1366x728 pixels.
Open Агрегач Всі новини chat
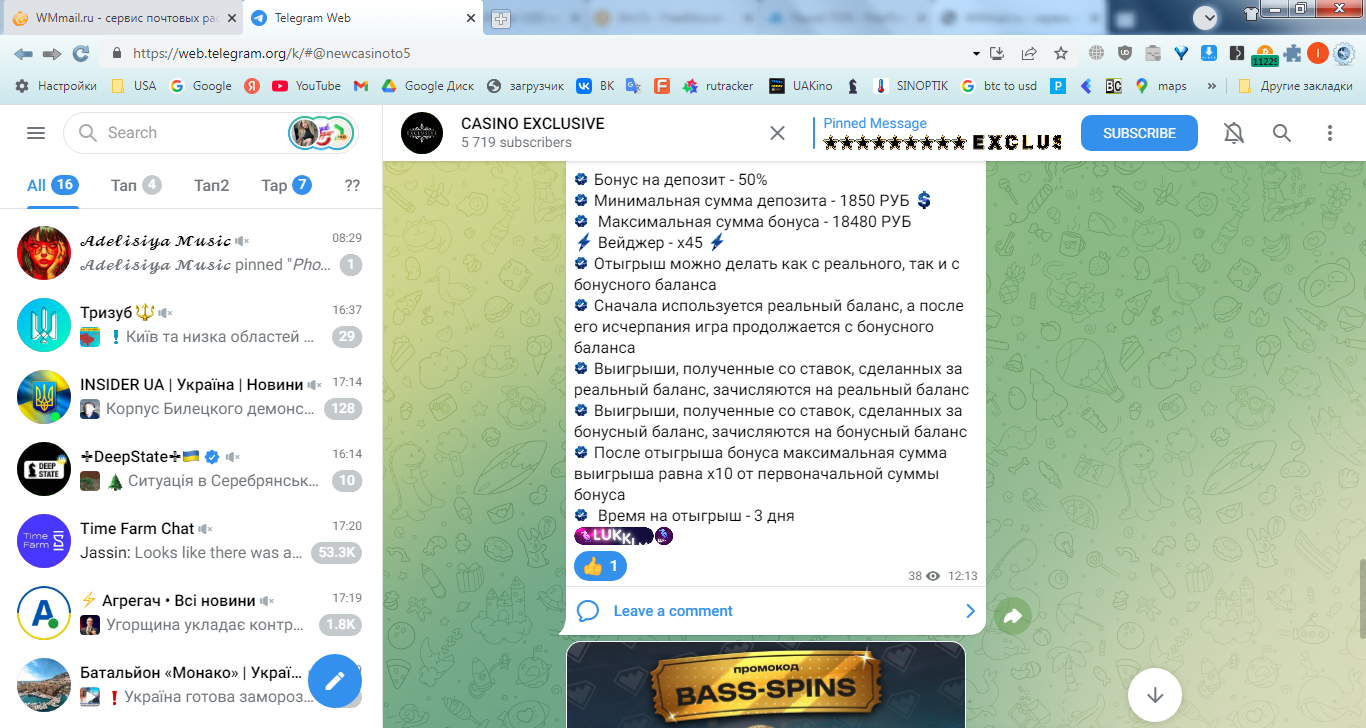tap(191, 613)
